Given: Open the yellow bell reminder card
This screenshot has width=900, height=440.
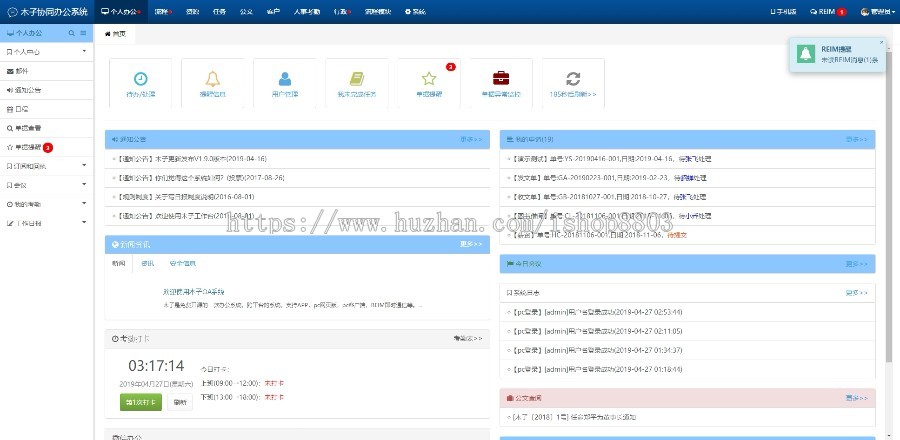Looking at the screenshot, I should coord(212,83).
